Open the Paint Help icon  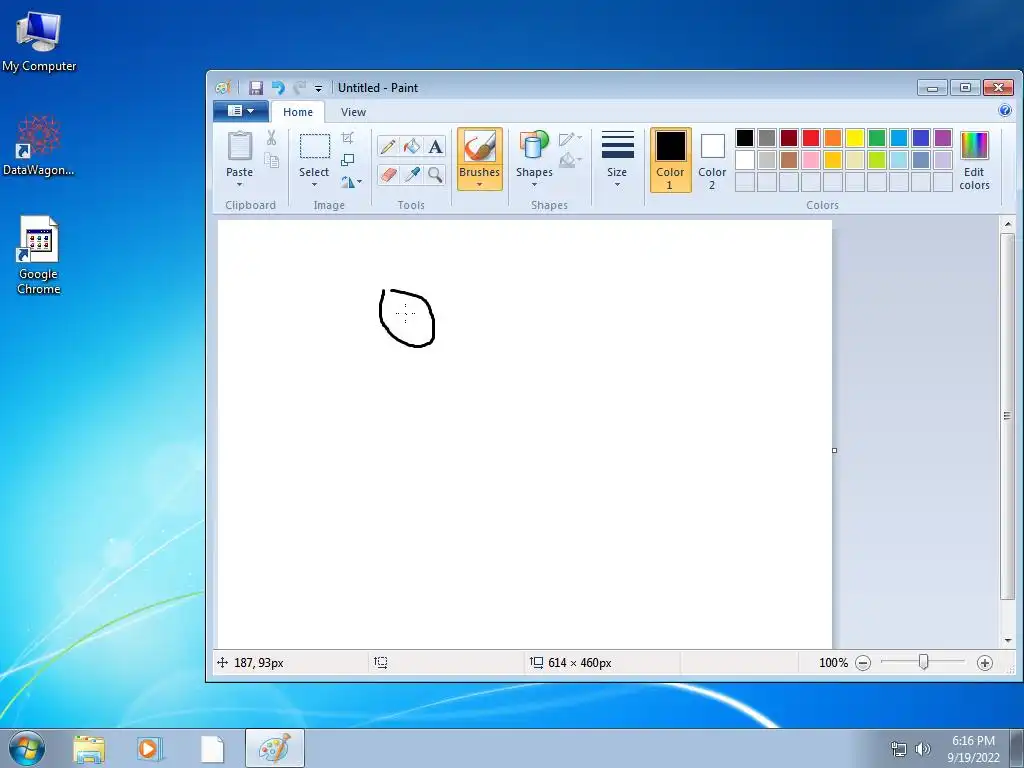[x=1005, y=110]
